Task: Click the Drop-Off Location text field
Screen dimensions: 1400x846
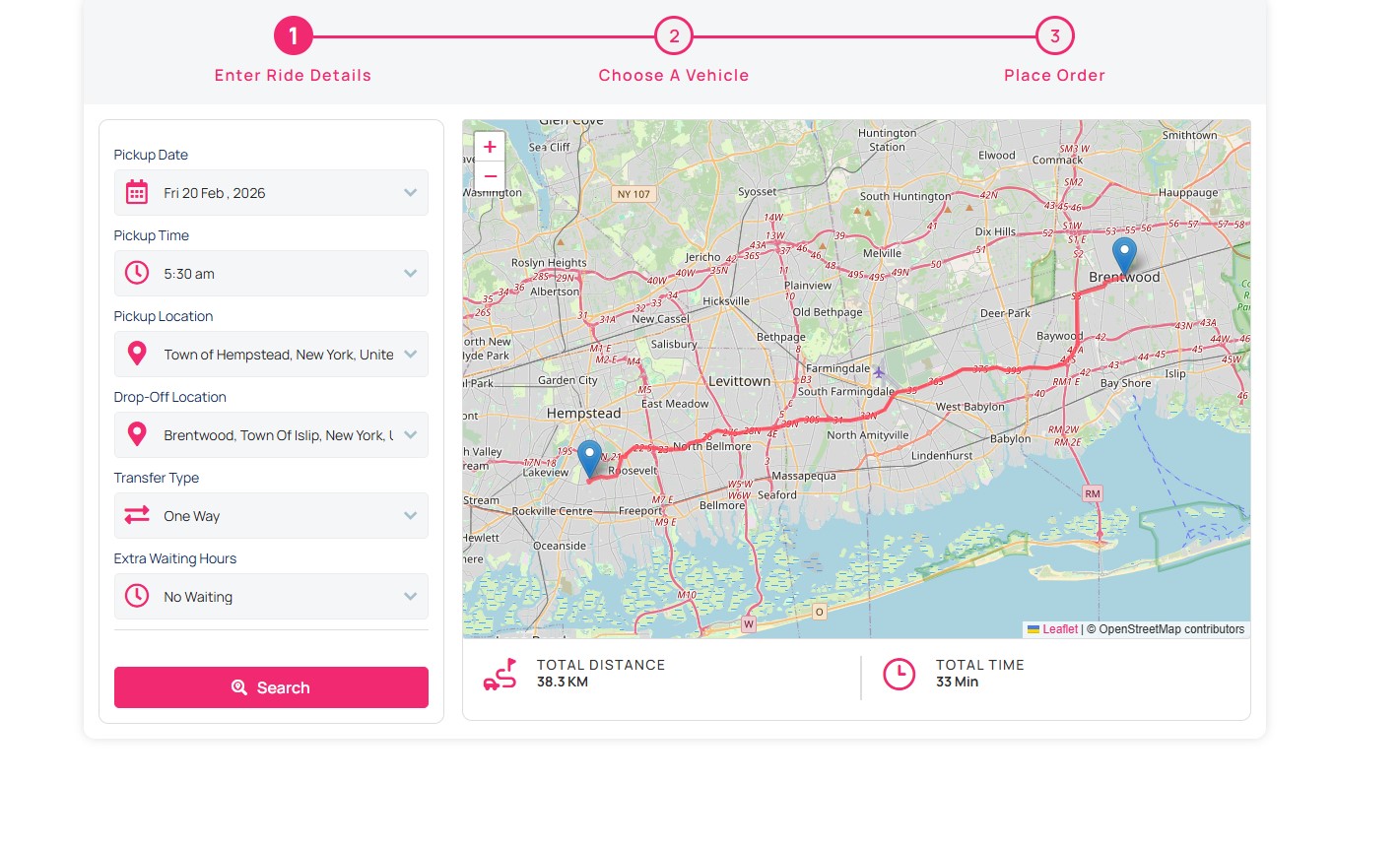Action: click(278, 435)
